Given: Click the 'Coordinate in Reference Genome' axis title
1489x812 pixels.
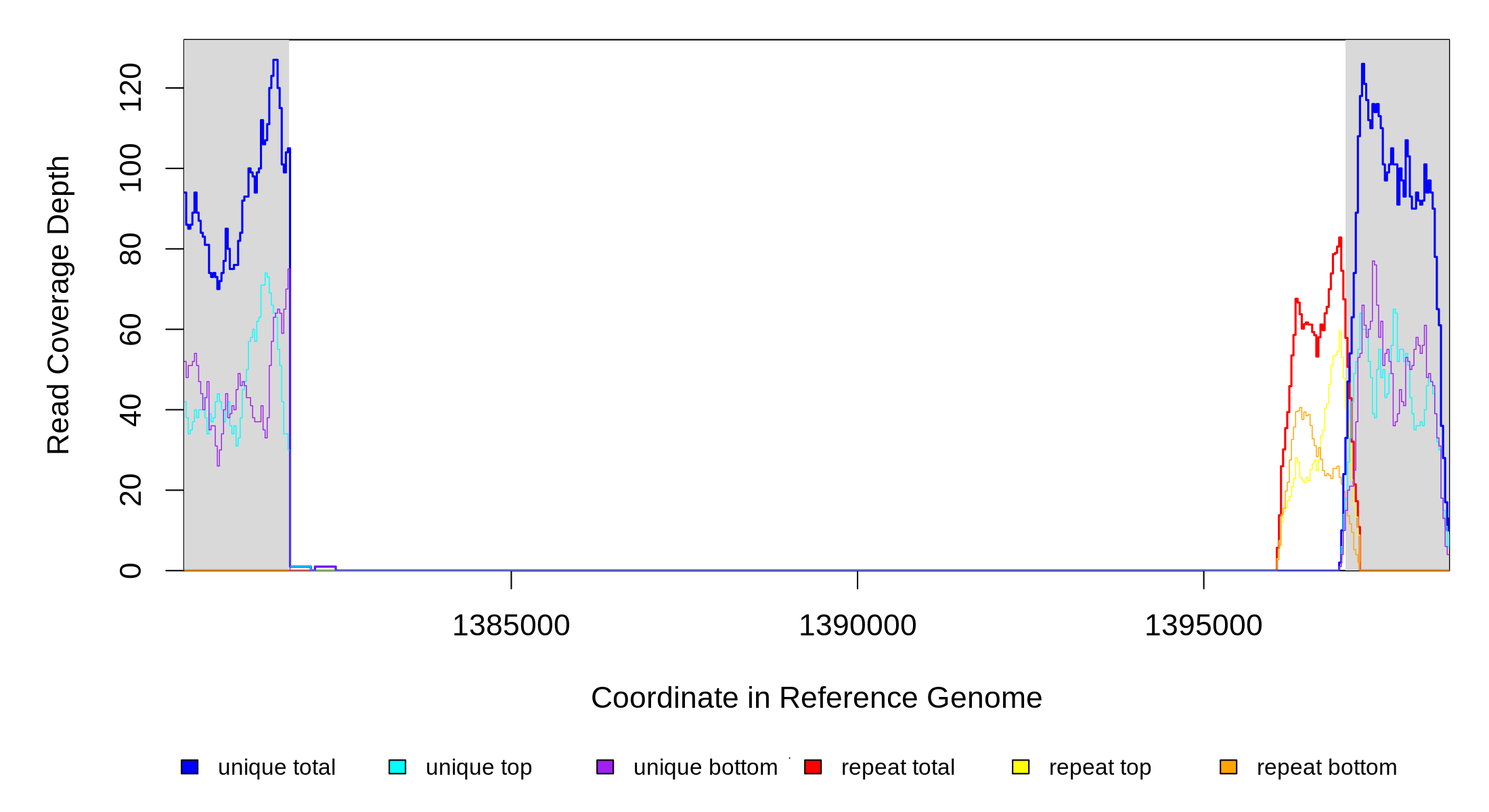Looking at the screenshot, I should point(816,698).
